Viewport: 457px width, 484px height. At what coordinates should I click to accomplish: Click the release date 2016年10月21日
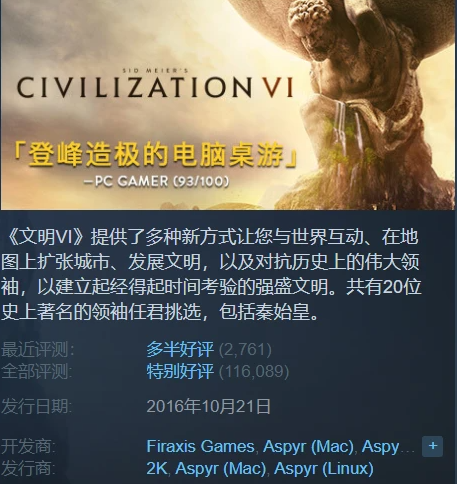pos(208,406)
